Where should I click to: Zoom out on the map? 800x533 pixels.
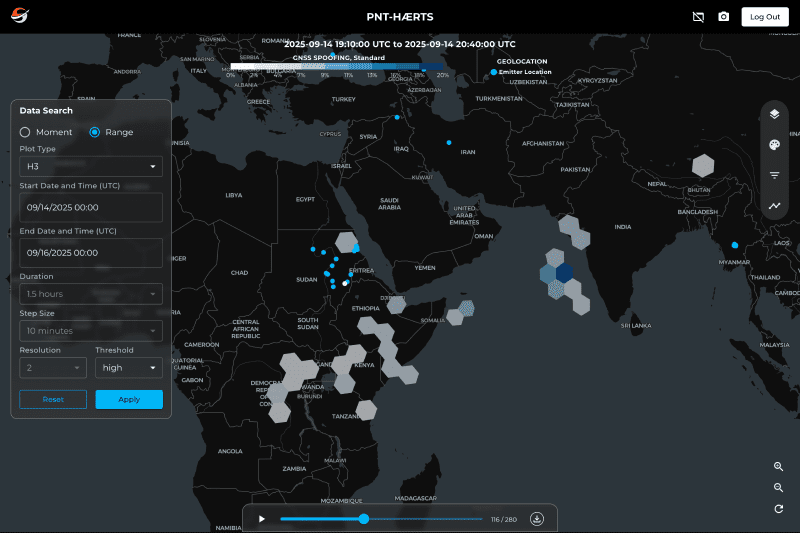778,488
